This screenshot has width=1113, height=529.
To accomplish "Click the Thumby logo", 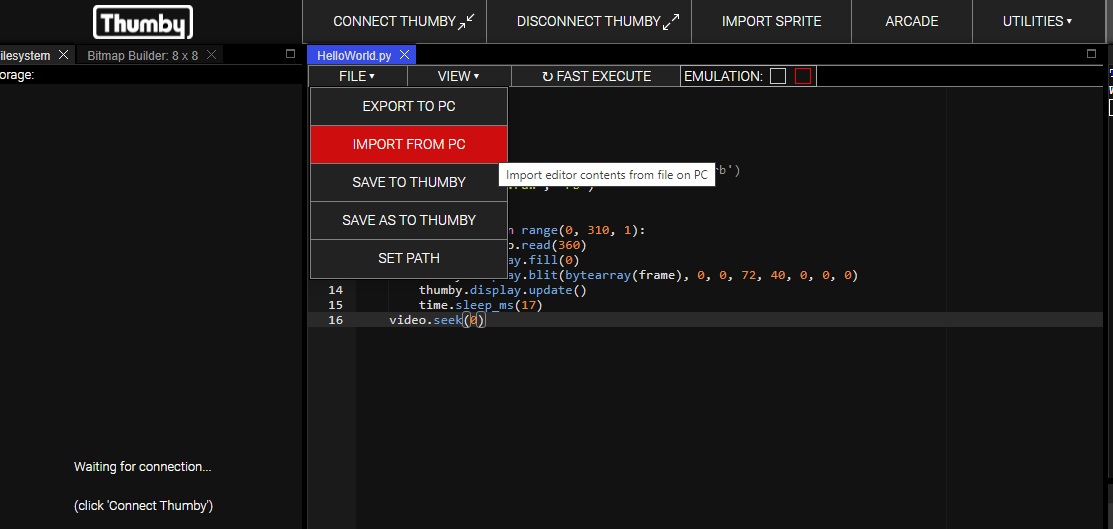I will click(x=143, y=22).
